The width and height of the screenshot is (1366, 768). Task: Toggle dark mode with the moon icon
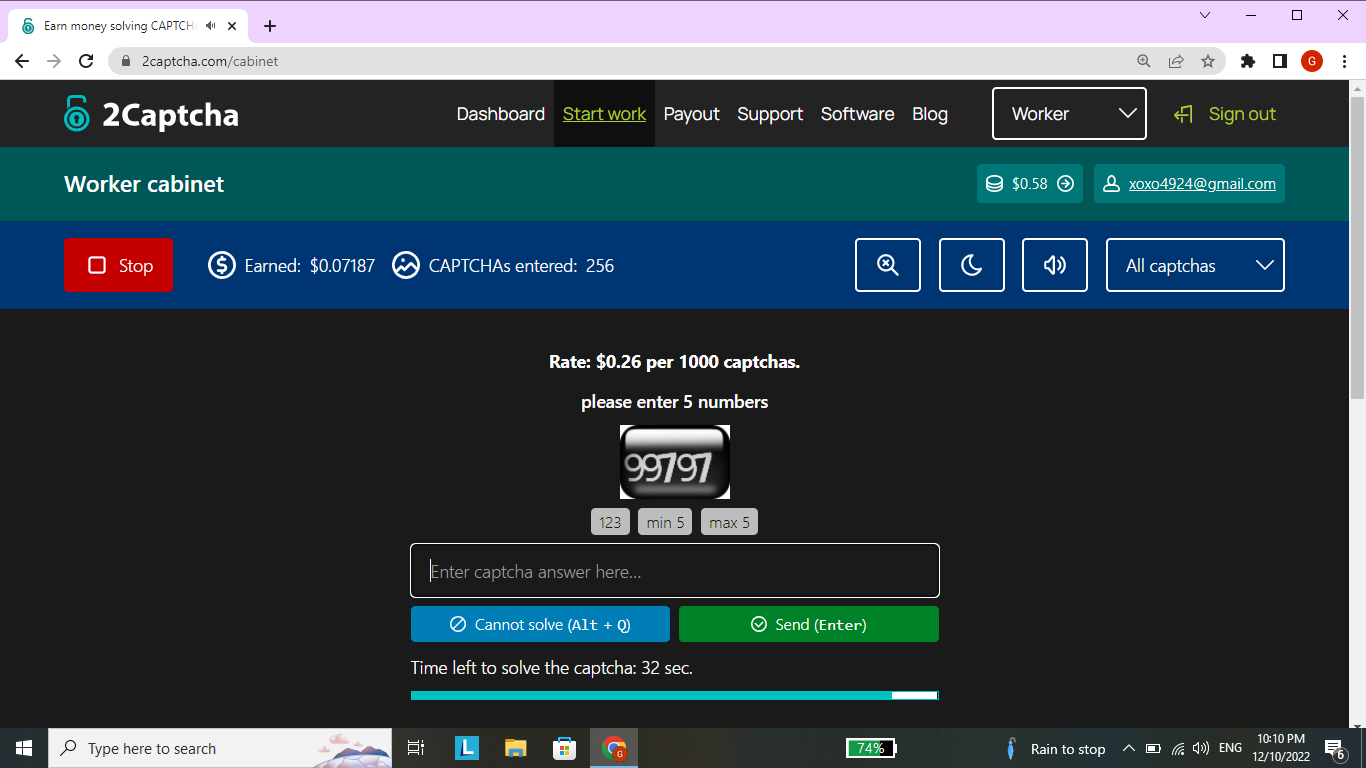pos(972,265)
